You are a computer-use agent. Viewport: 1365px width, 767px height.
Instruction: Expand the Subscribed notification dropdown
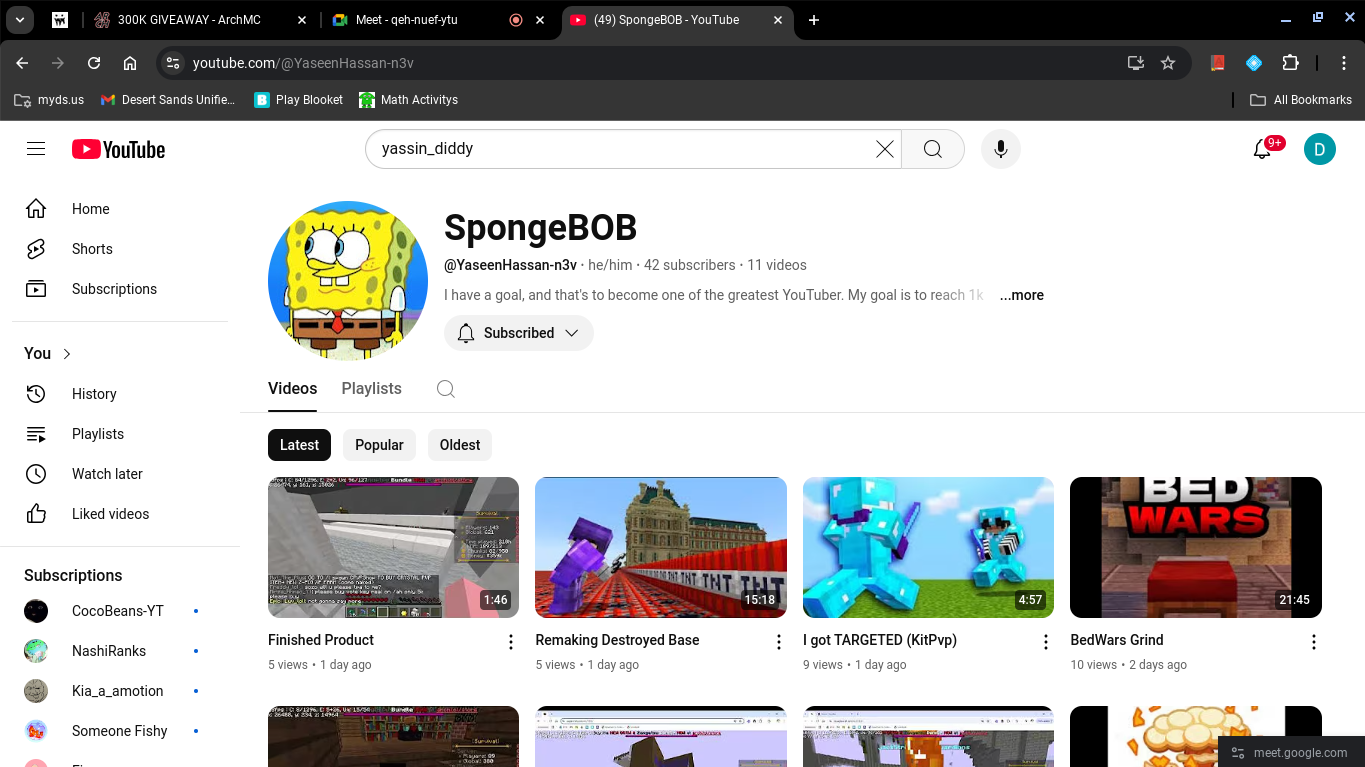(x=519, y=333)
